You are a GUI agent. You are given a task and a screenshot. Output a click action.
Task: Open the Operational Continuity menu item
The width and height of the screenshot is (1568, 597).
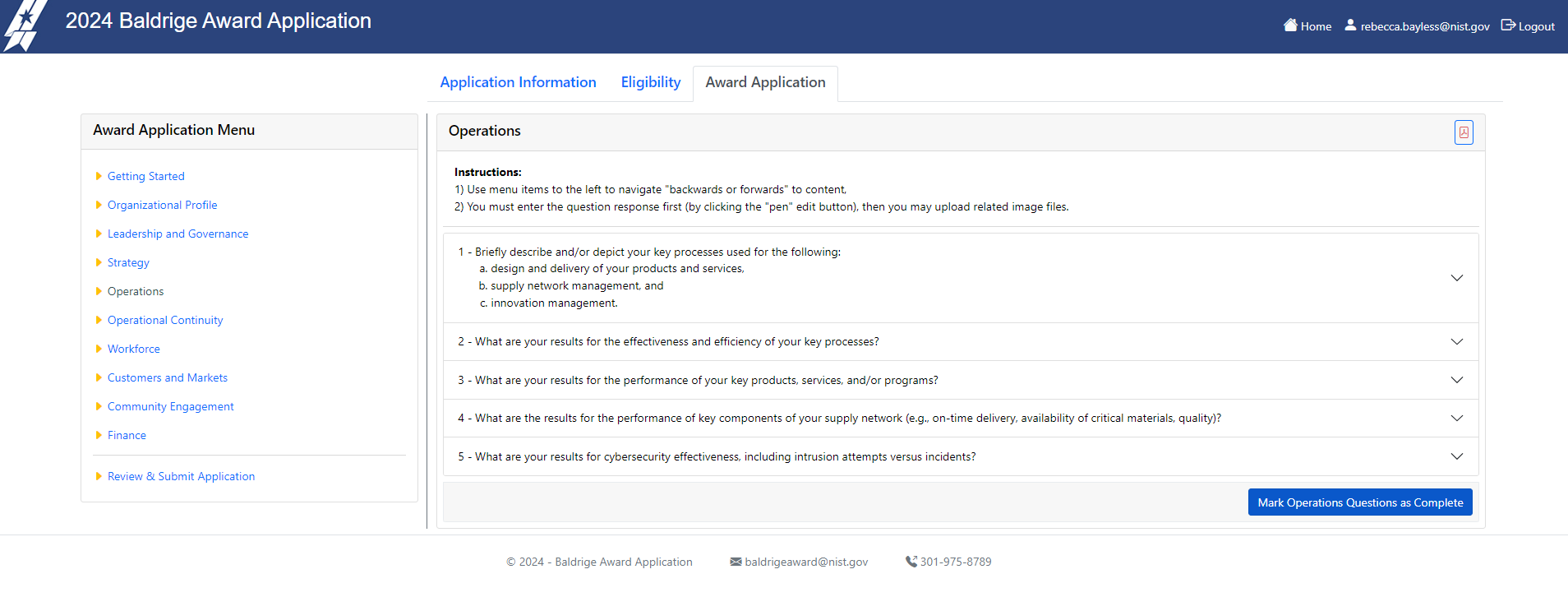click(165, 320)
